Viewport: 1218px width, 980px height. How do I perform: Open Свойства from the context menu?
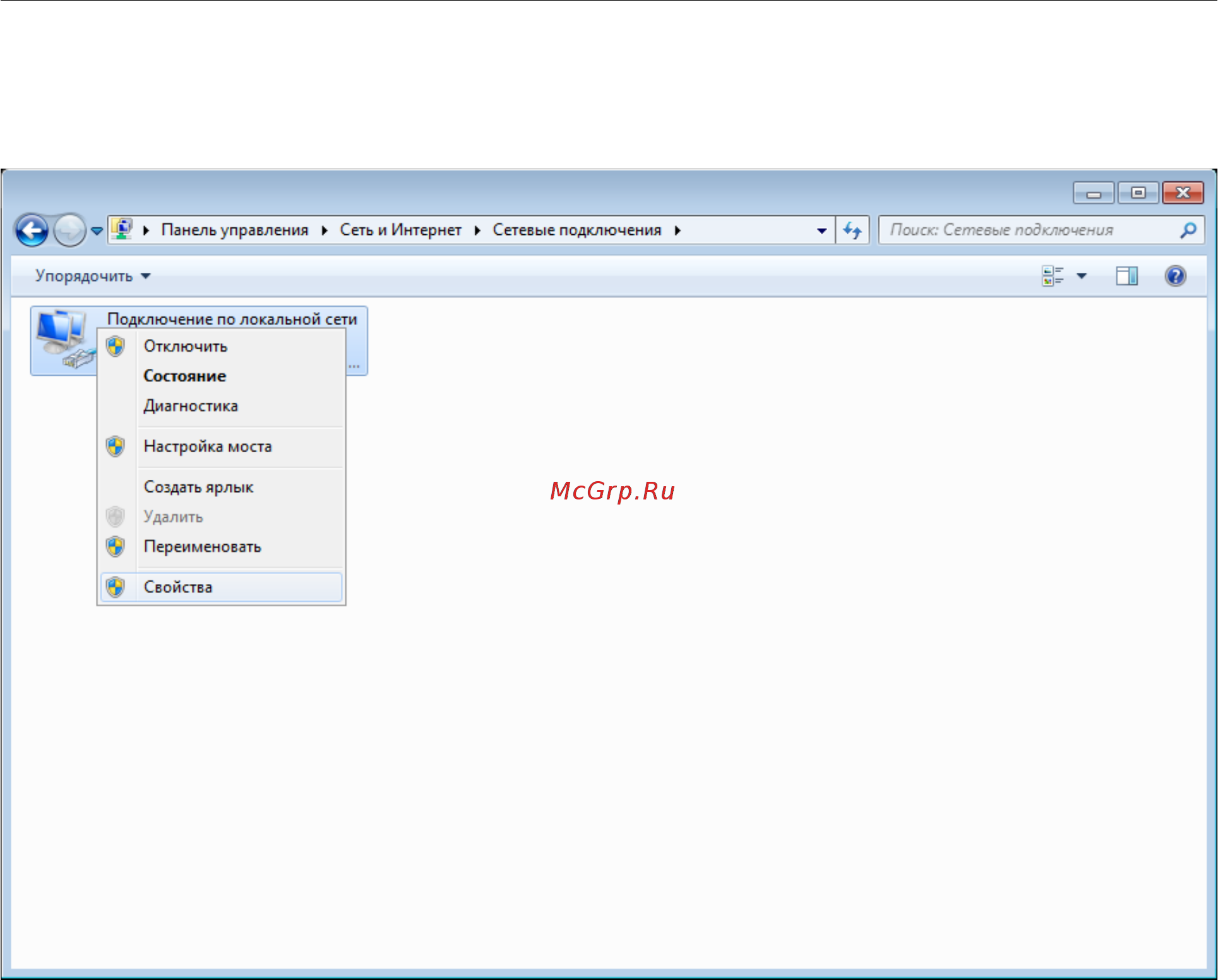221,587
